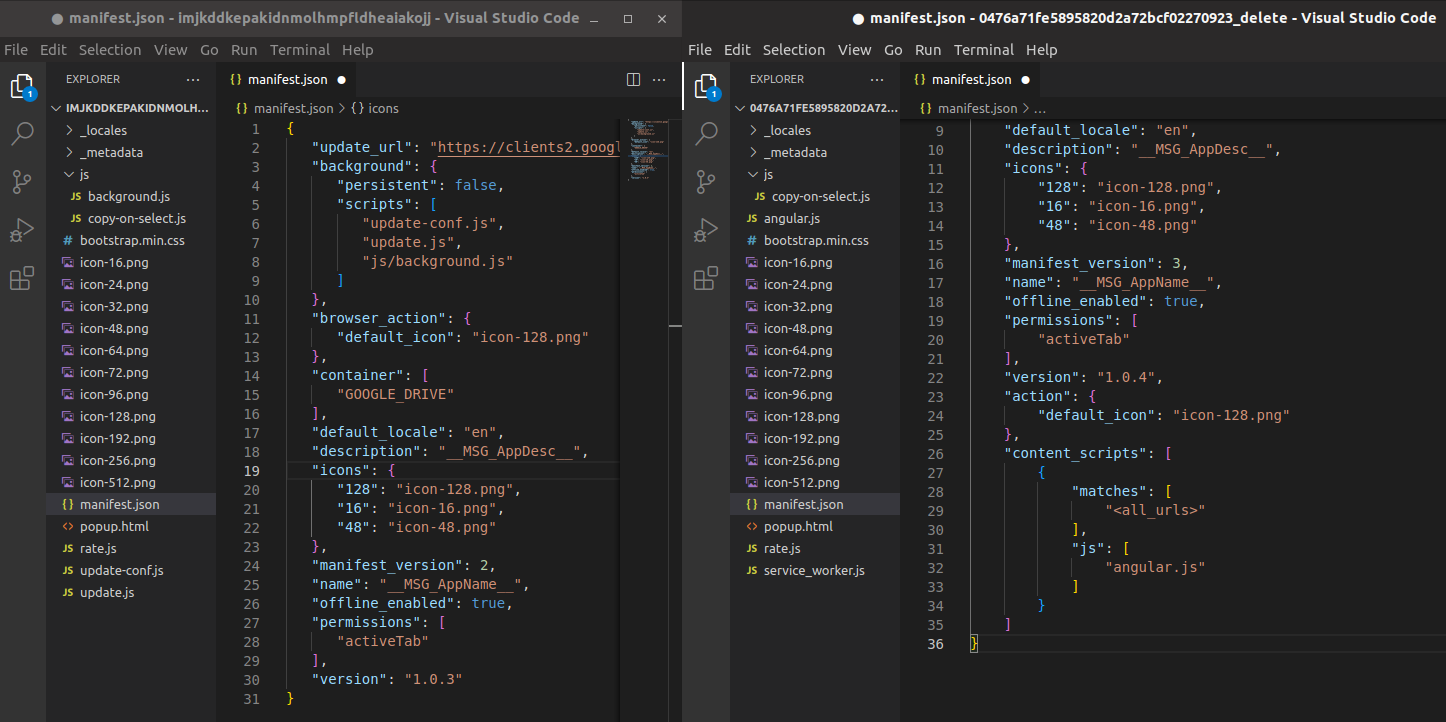Open icon-256.png in right Explorer
1446x722 pixels.
(815, 460)
